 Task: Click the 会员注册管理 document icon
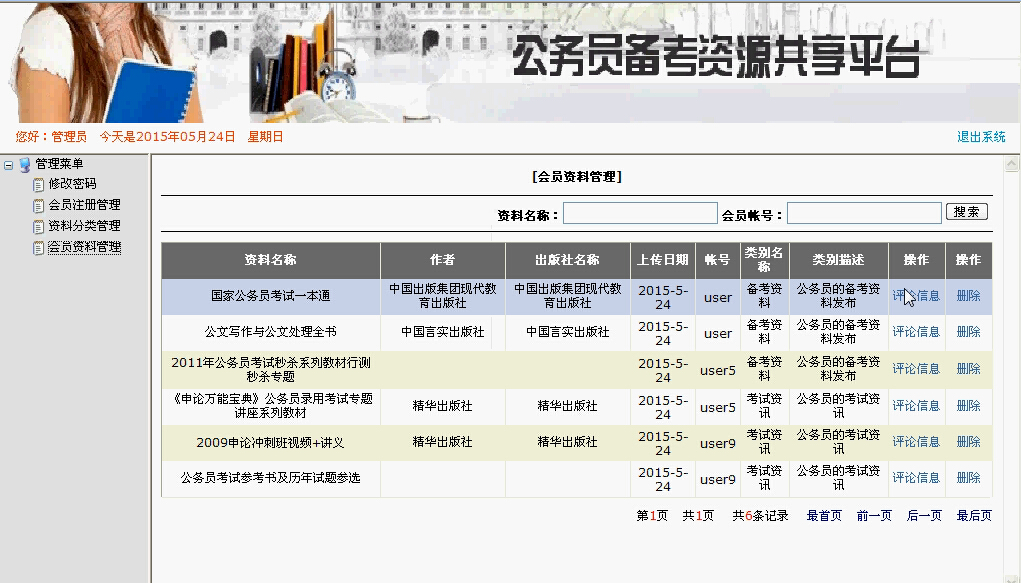[38, 206]
